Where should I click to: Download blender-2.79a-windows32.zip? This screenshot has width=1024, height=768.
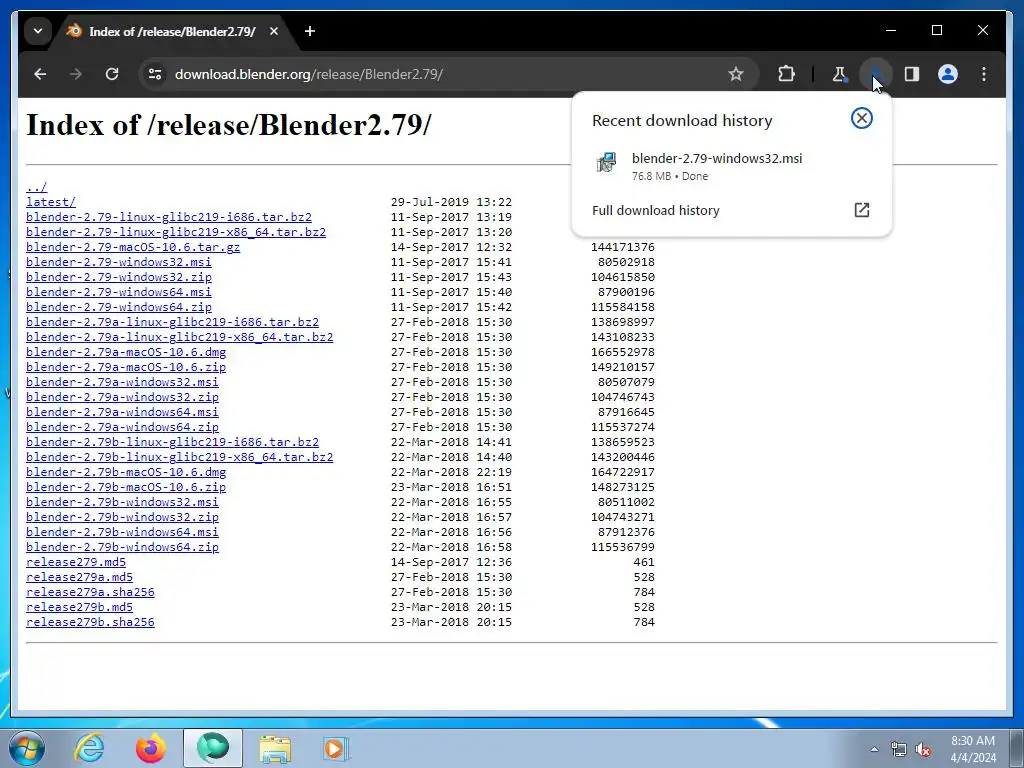pos(123,398)
